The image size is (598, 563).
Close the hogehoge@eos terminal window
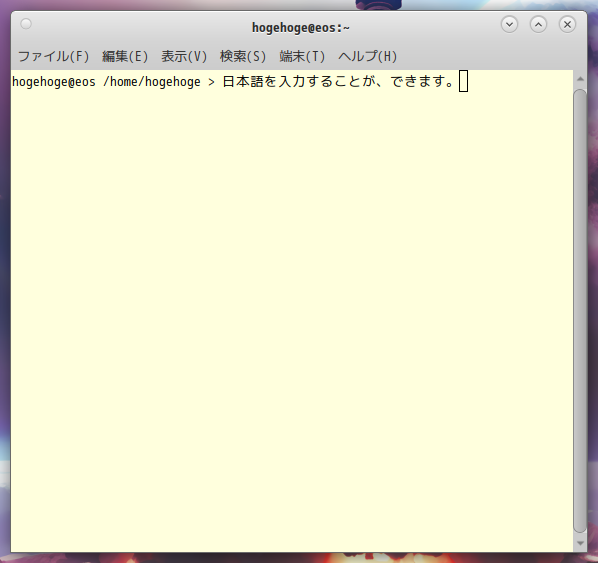(567, 24)
